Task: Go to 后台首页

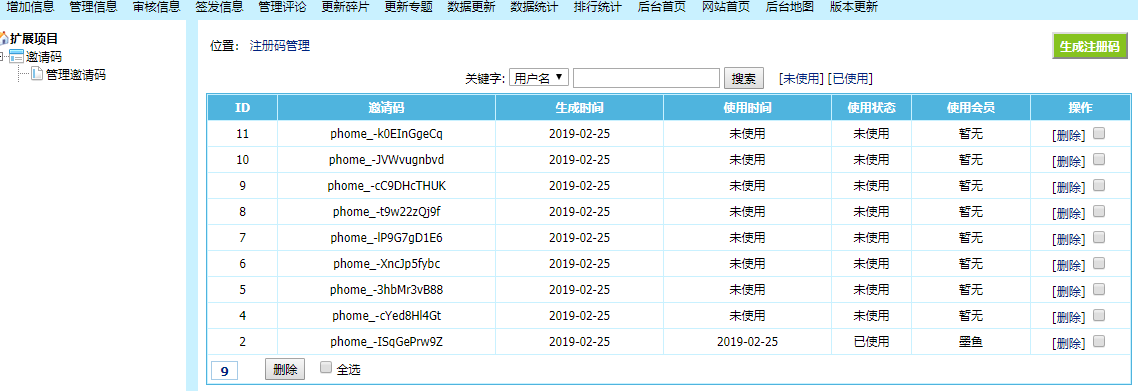Action: click(x=661, y=7)
